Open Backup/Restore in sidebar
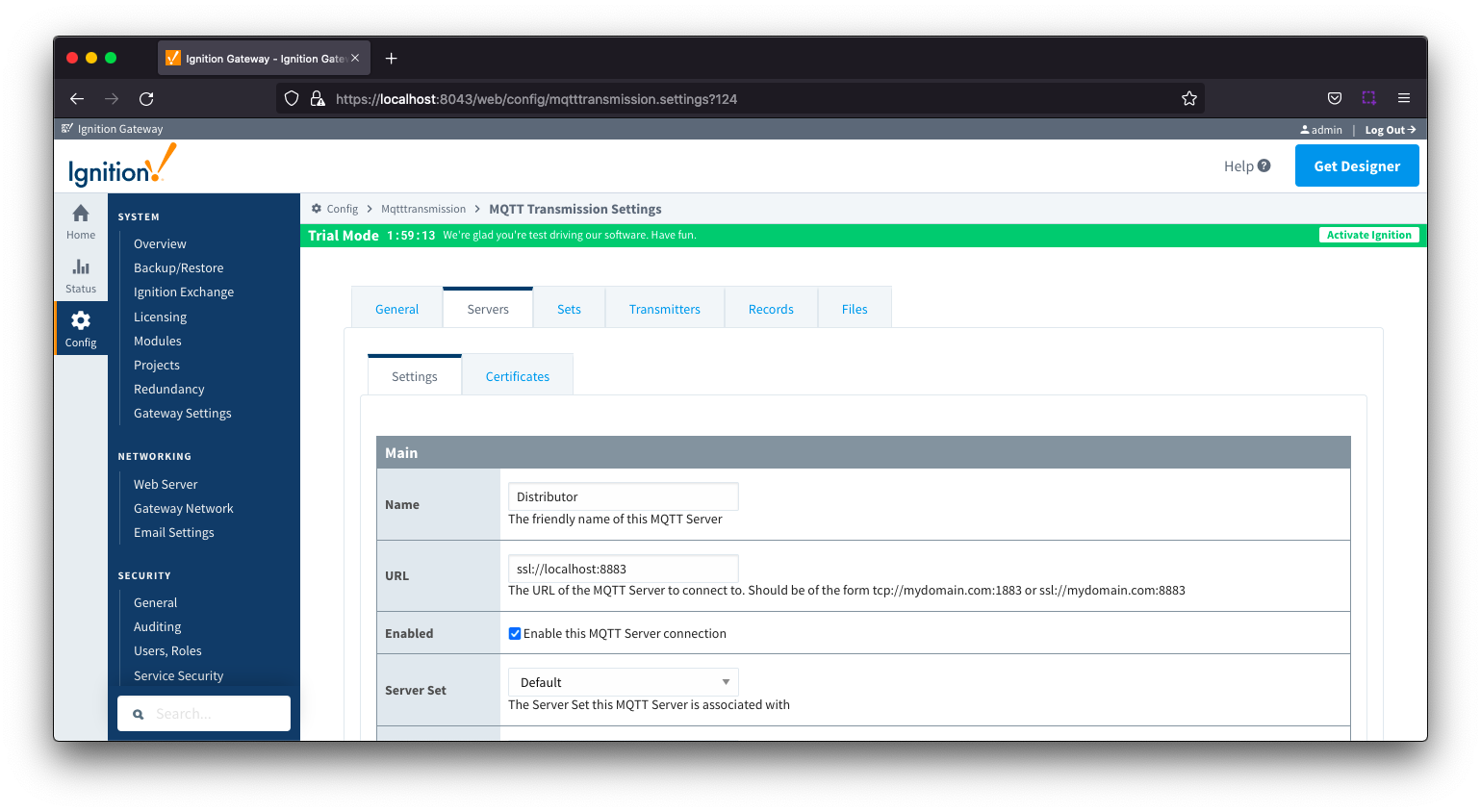This screenshot has width=1481, height=812. pos(178,267)
